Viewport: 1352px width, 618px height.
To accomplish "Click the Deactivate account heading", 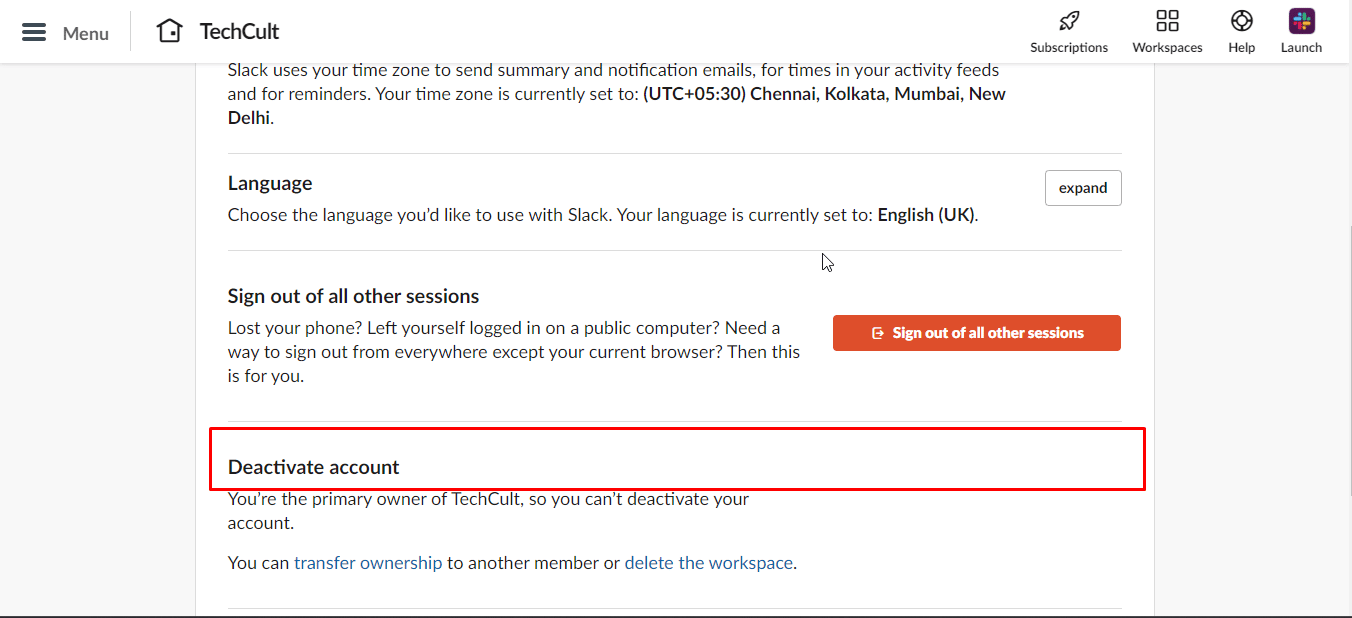I will (x=313, y=467).
